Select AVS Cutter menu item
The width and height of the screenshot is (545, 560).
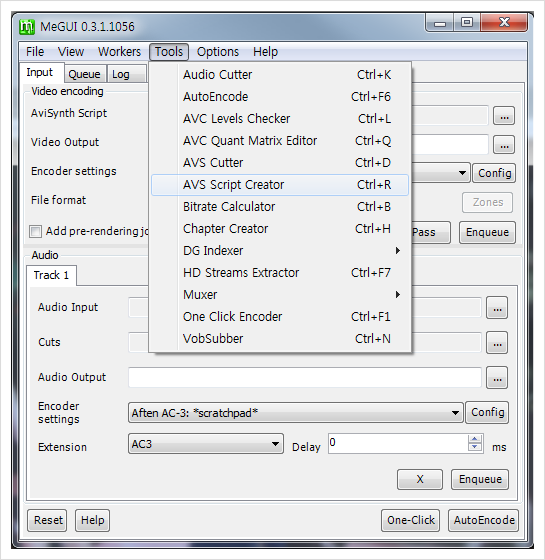tap(280, 163)
